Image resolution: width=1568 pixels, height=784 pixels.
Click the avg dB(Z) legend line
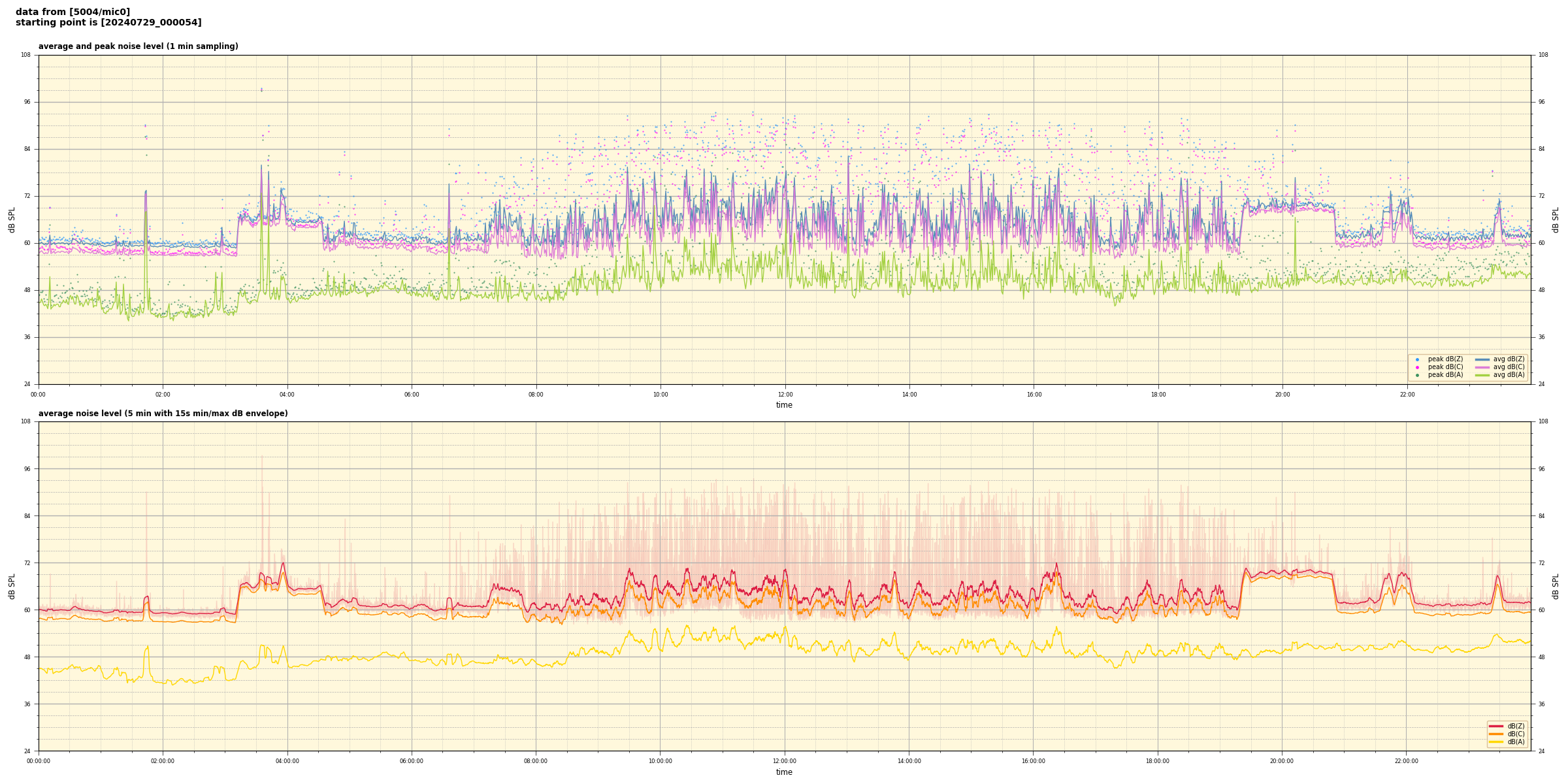[1482, 359]
